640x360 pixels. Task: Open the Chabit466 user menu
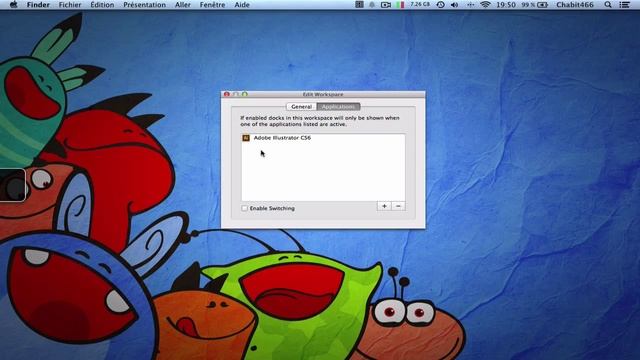pos(575,5)
